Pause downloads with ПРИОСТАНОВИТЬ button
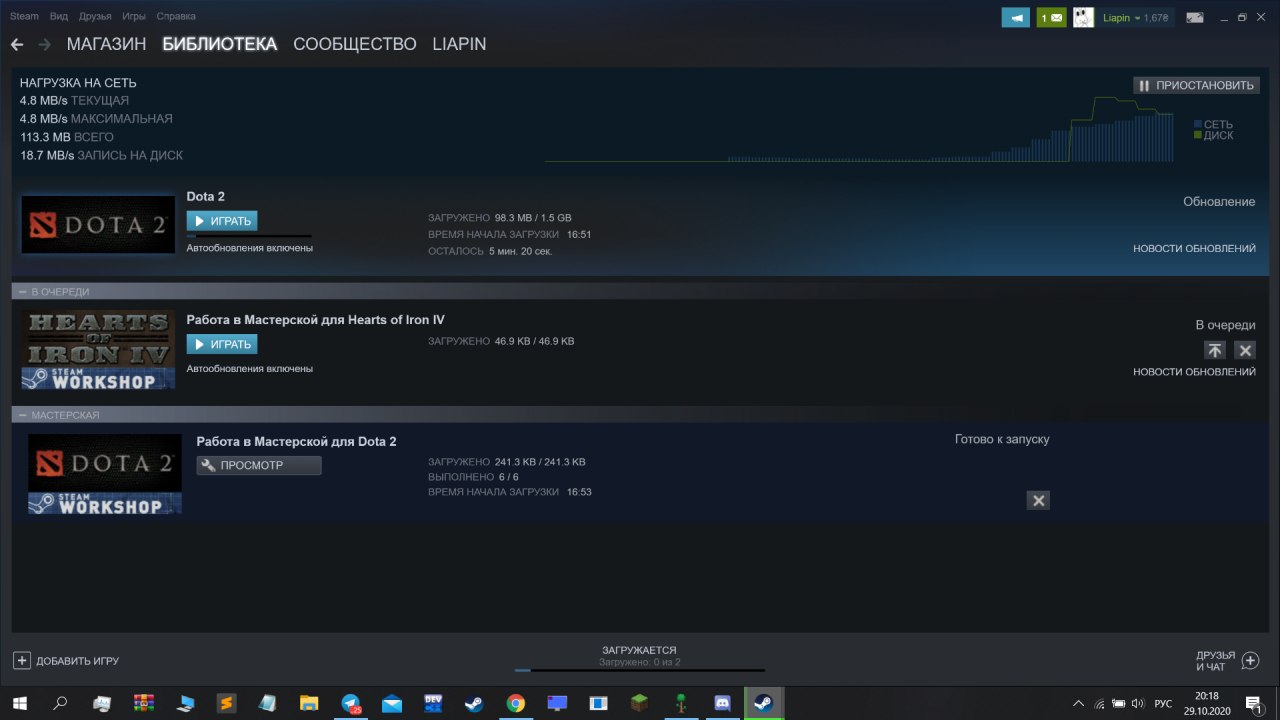The height and width of the screenshot is (720, 1280). (1196, 85)
